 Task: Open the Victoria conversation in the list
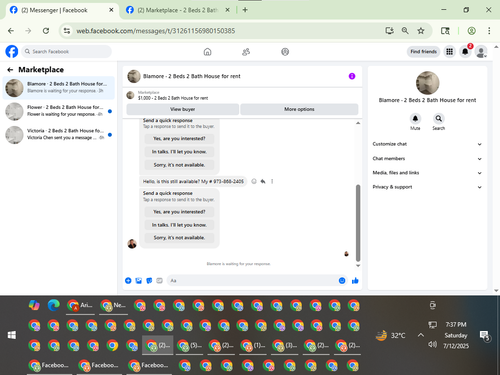coord(59,135)
